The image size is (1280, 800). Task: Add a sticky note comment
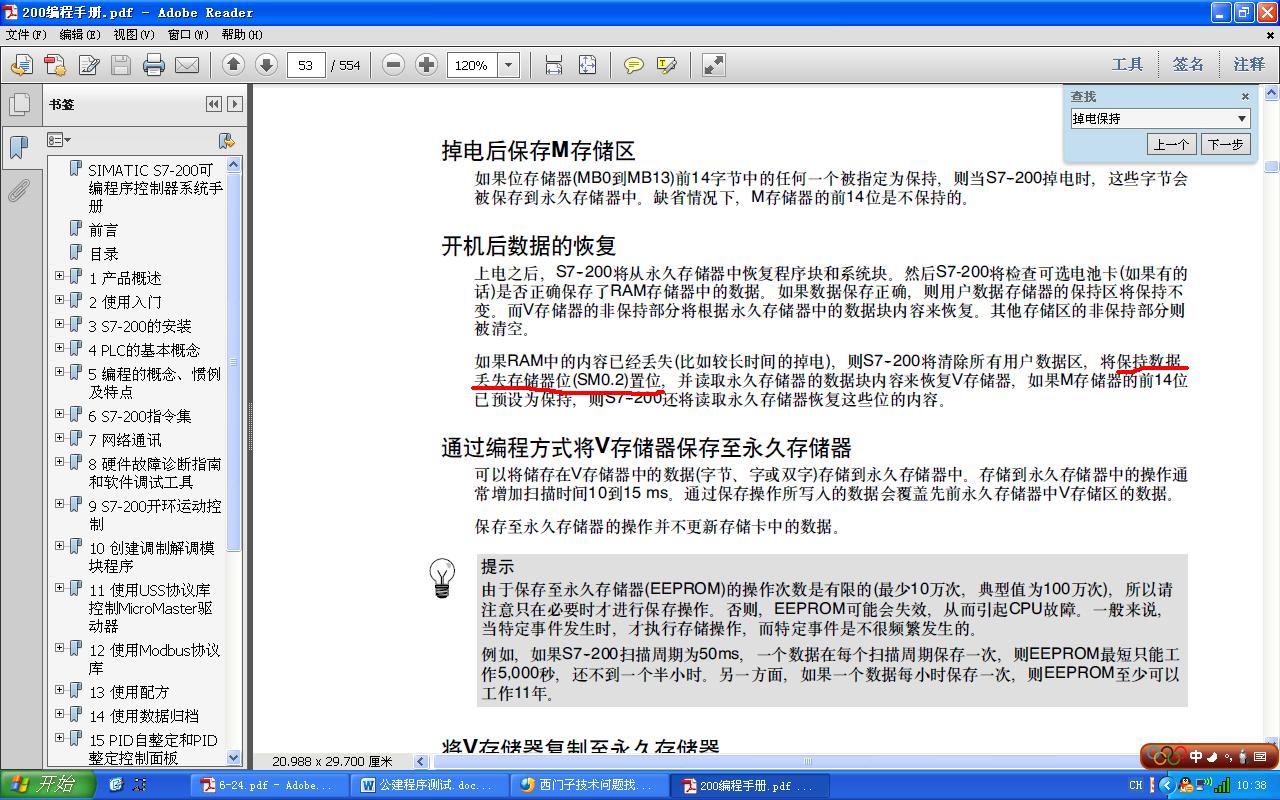(x=633, y=65)
